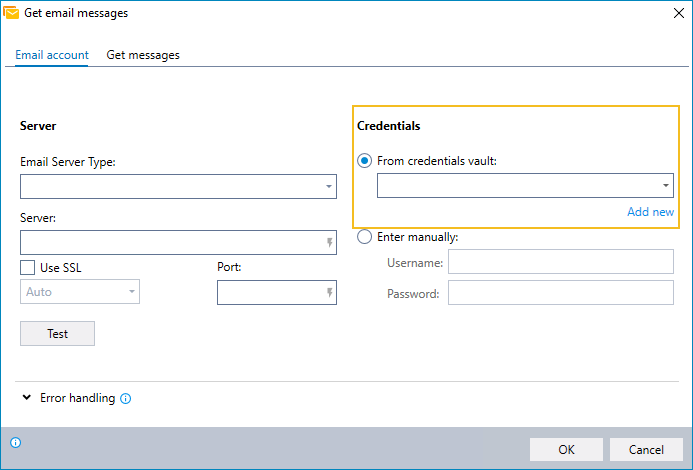The width and height of the screenshot is (693, 470).
Task: Click the variable icon in Port field
Action: pos(330,292)
